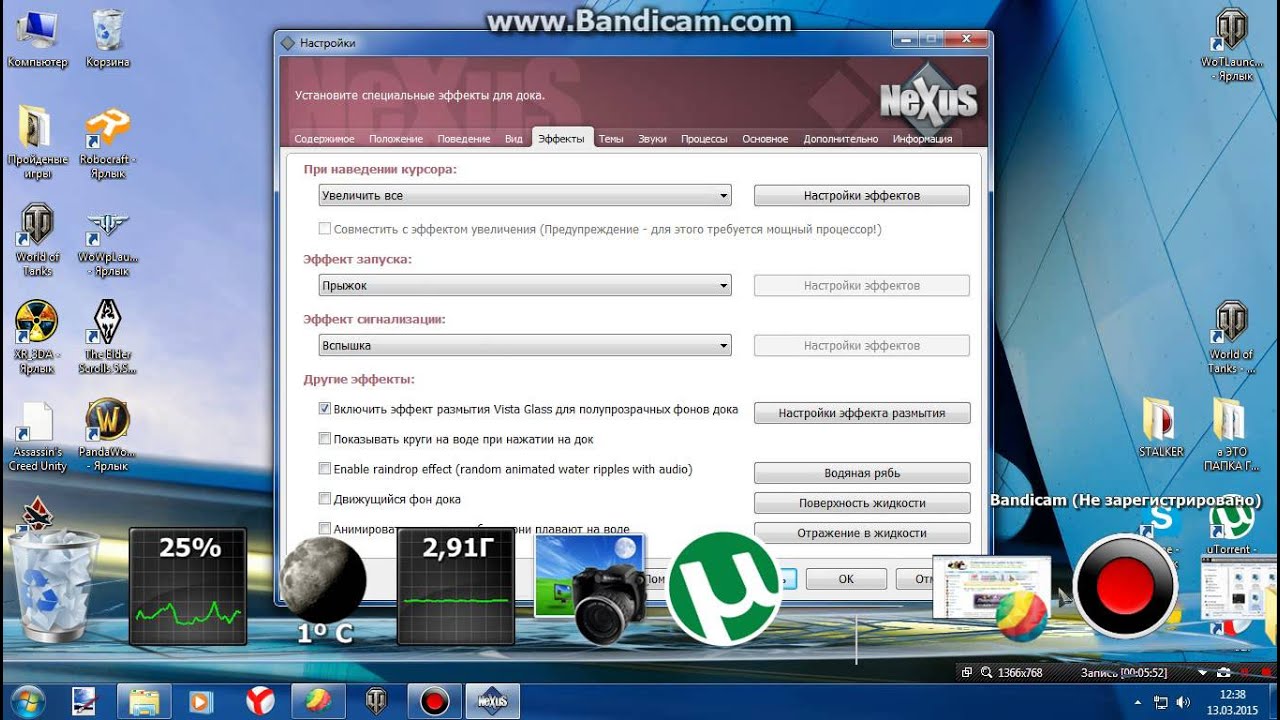Open the Корзина desktop icon
Screen dimensions: 1280x720
click(107, 38)
